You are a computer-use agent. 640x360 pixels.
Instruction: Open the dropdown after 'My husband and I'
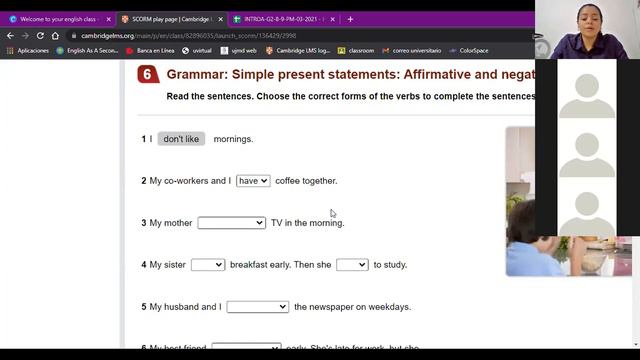(x=258, y=307)
